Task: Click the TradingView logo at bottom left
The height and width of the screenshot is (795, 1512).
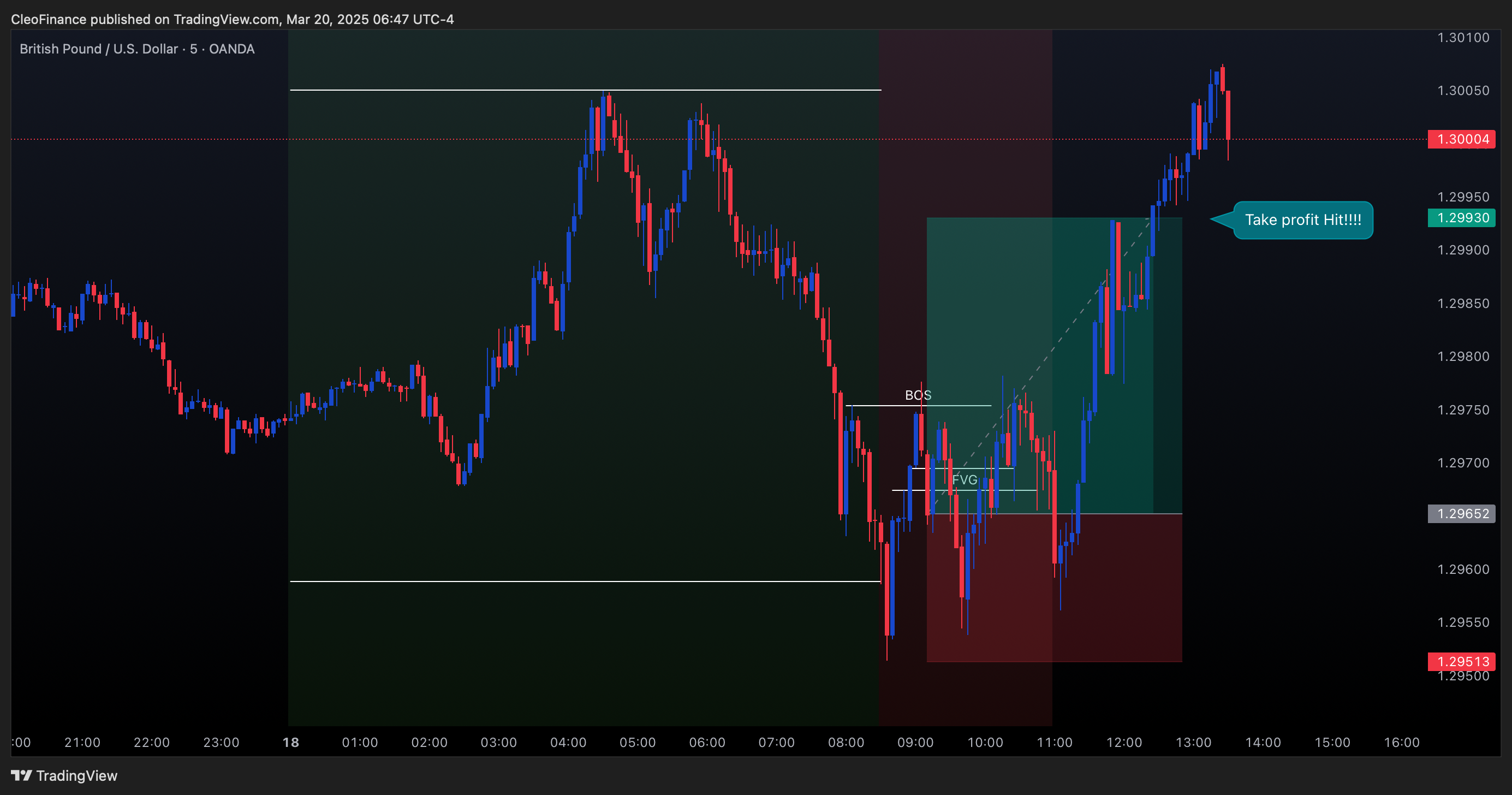Action: pos(64,776)
